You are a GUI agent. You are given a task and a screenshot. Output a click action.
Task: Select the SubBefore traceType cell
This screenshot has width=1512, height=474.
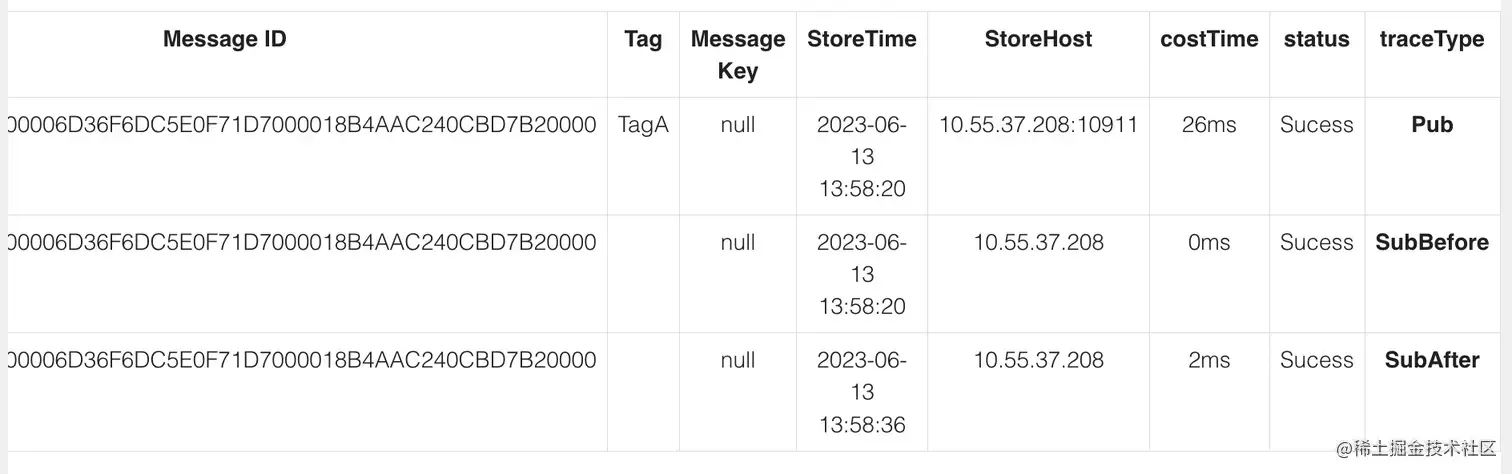[x=1432, y=243]
